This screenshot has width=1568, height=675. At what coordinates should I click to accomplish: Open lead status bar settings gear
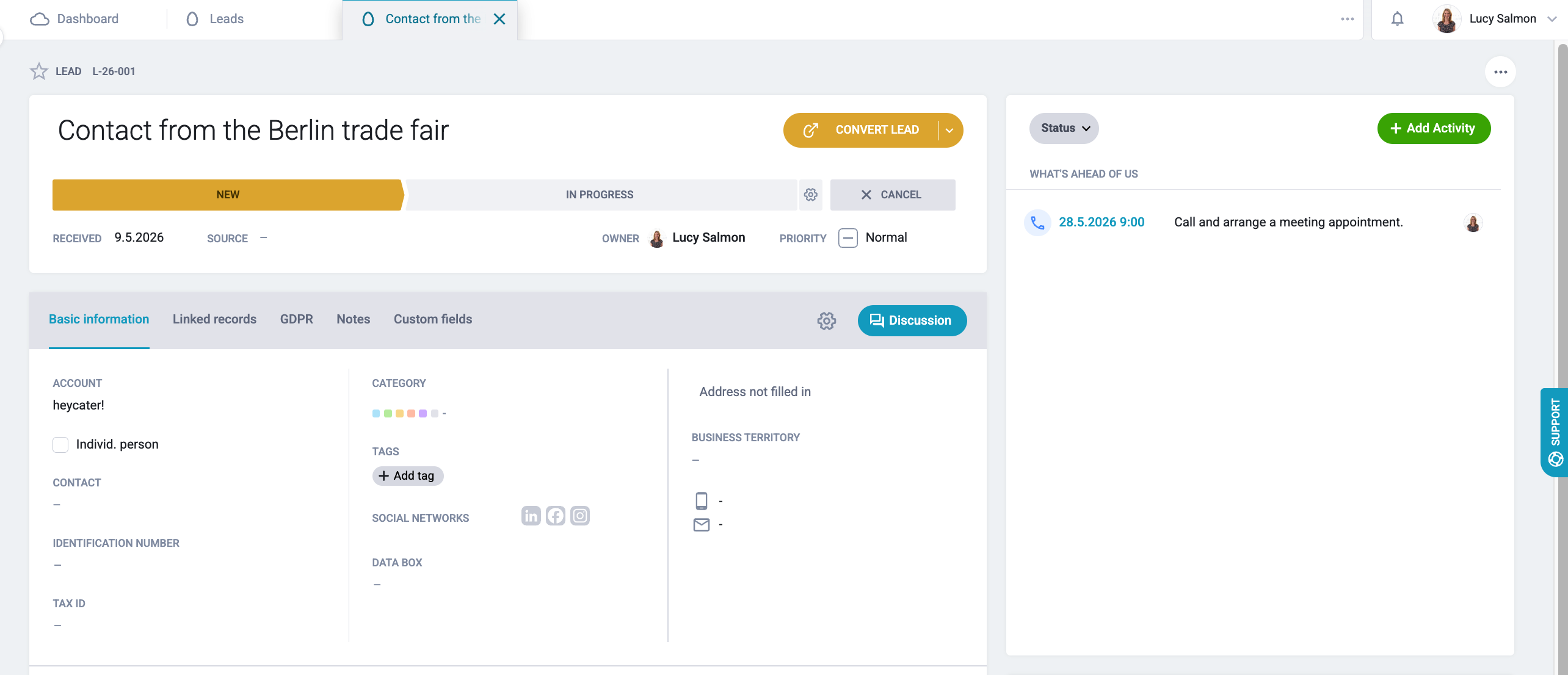pyautogui.click(x=810, y=195)
